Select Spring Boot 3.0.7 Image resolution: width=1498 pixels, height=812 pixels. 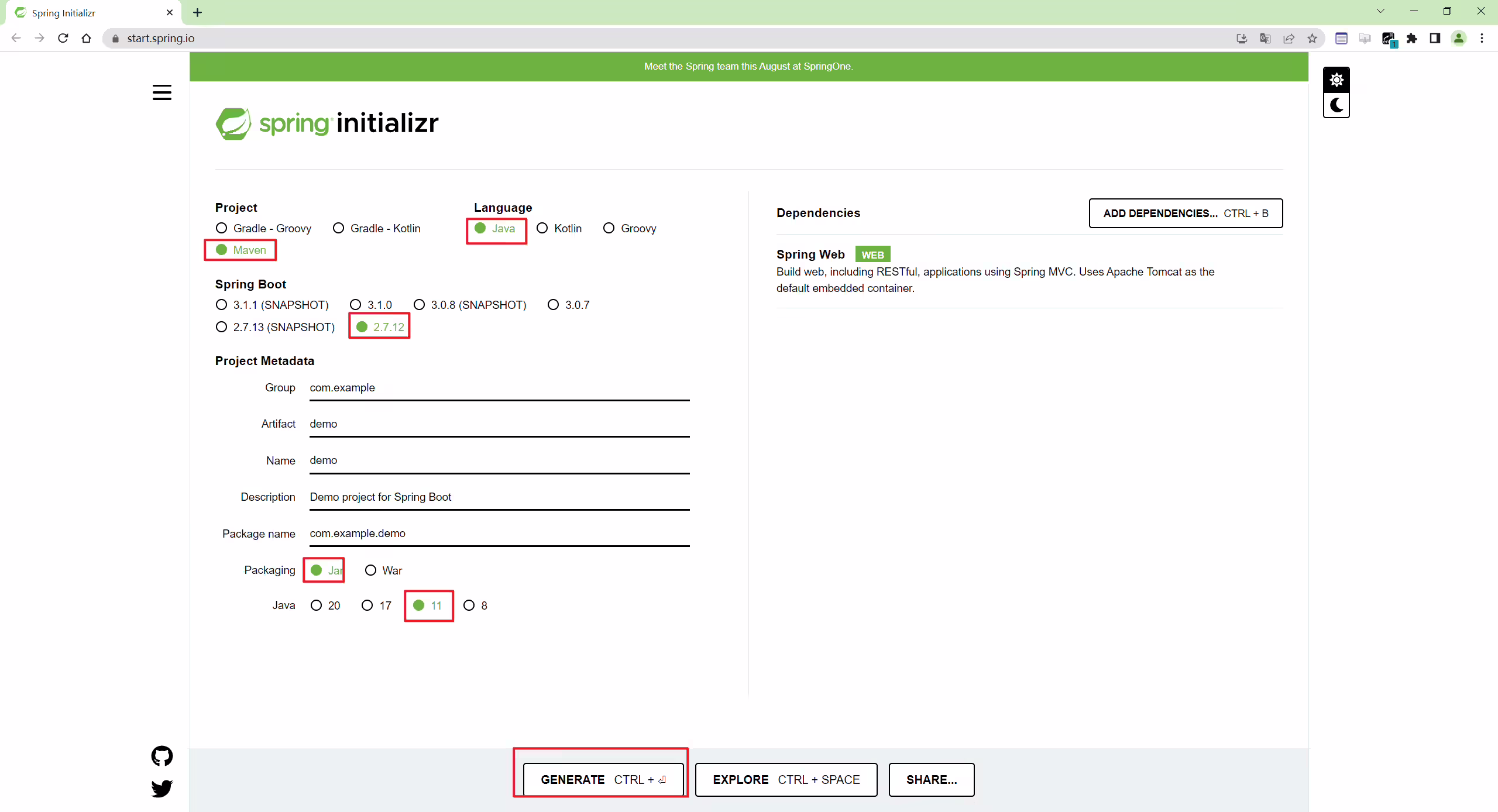coord(568,305)
